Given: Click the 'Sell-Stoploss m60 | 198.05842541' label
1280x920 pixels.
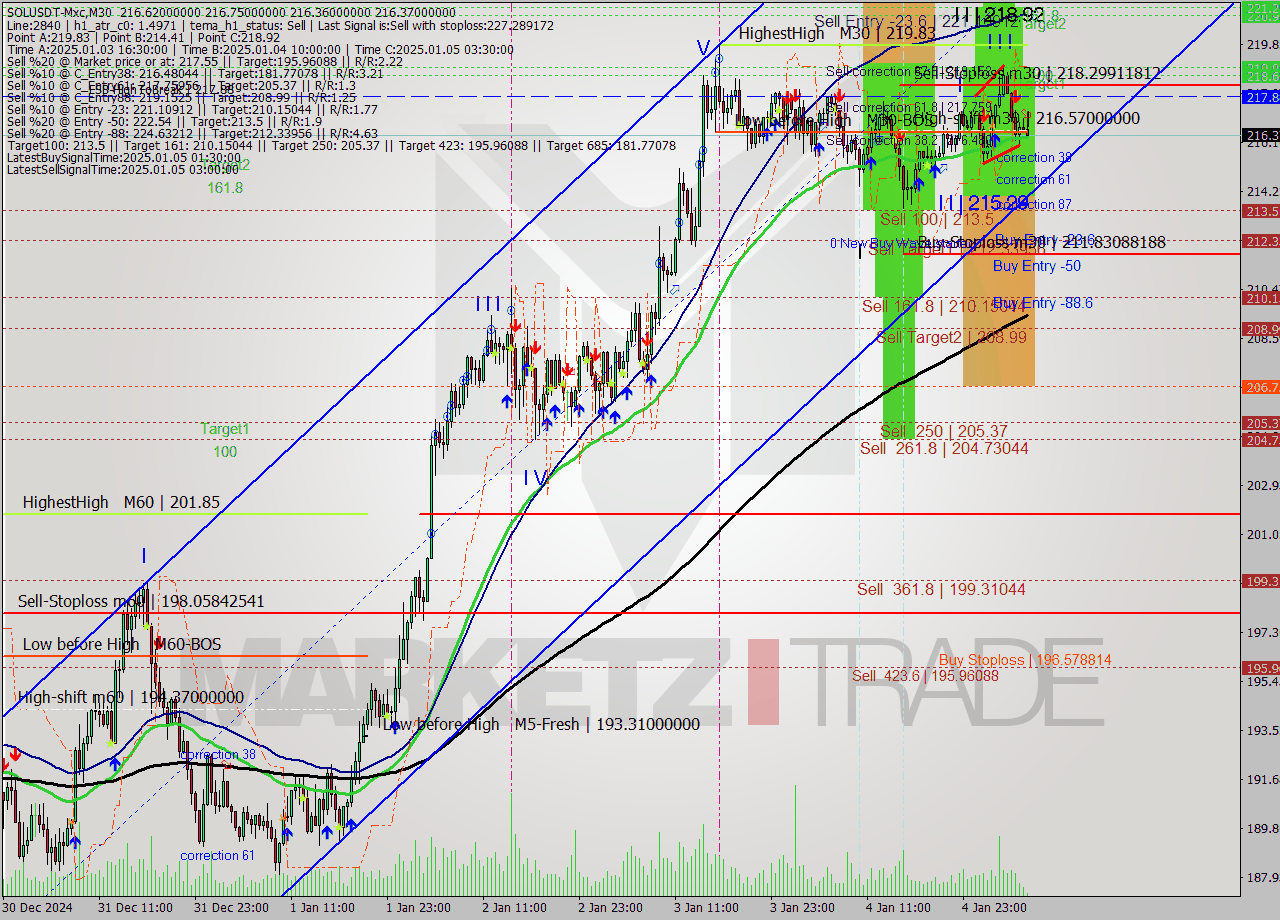Looking at the screenshot, I should click(x=141, y=601).
